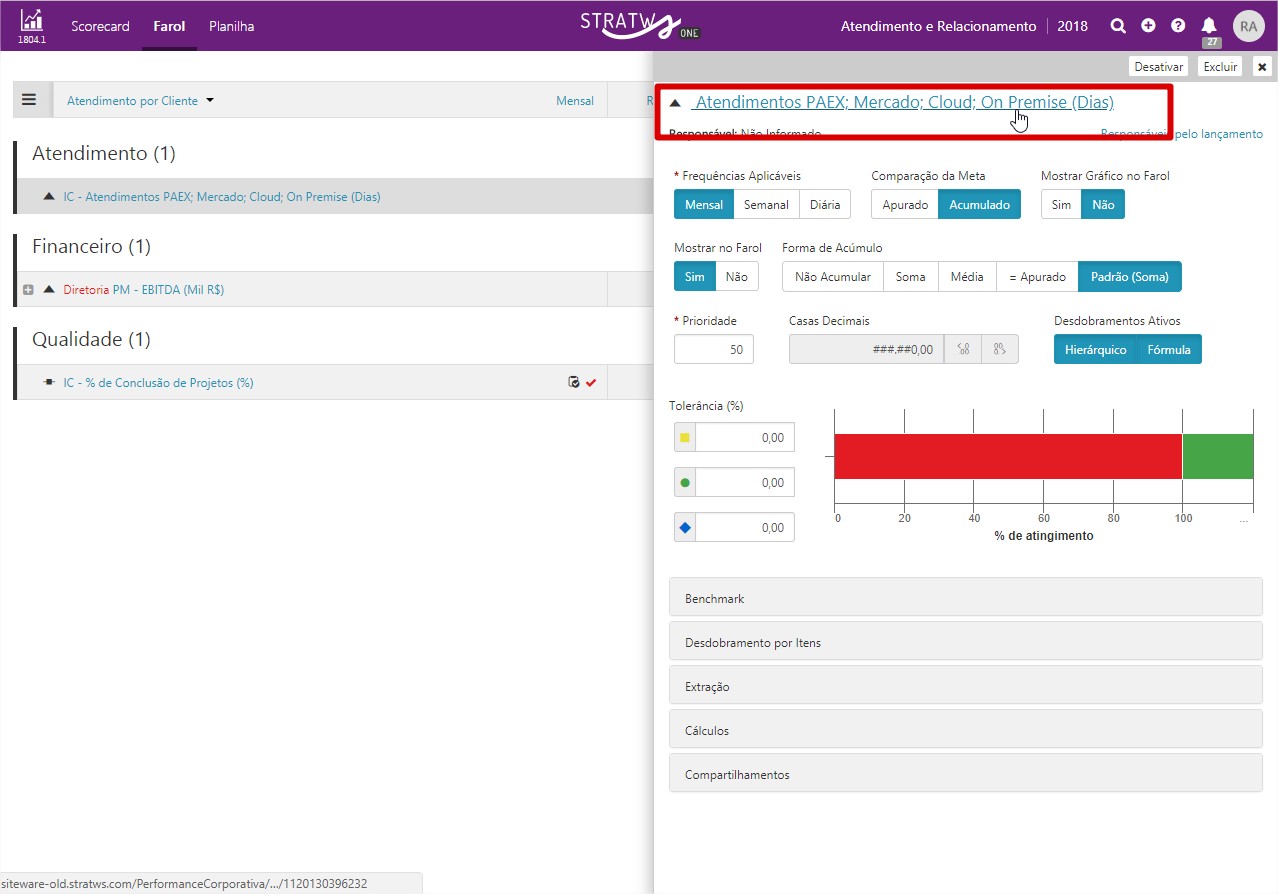This screenshot has width=1278, height=894.
Task: Select Mensal frequency
Action: point(704,205)
